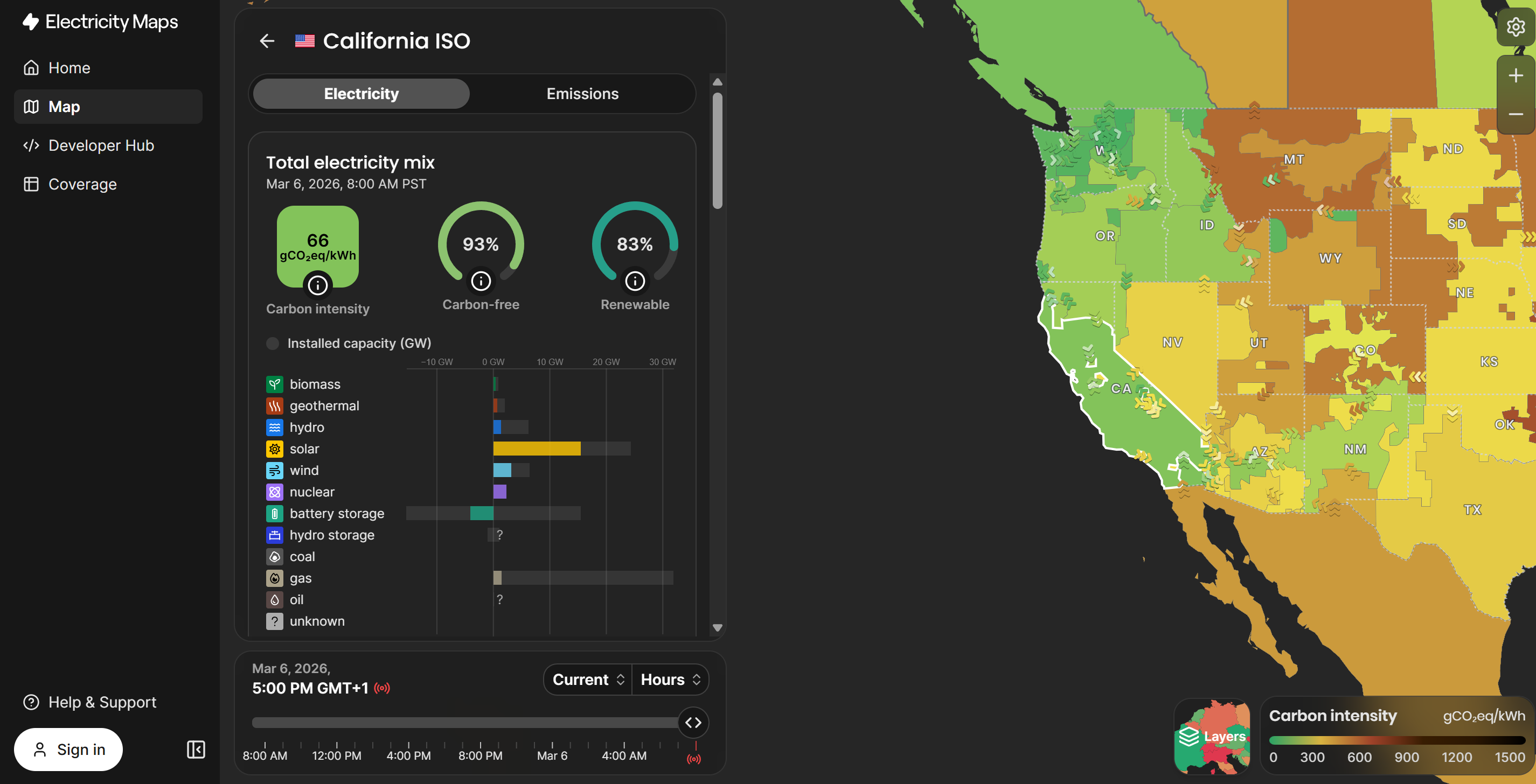
Task: Select the solar source icon in the mix
Action: pos(275,449)
